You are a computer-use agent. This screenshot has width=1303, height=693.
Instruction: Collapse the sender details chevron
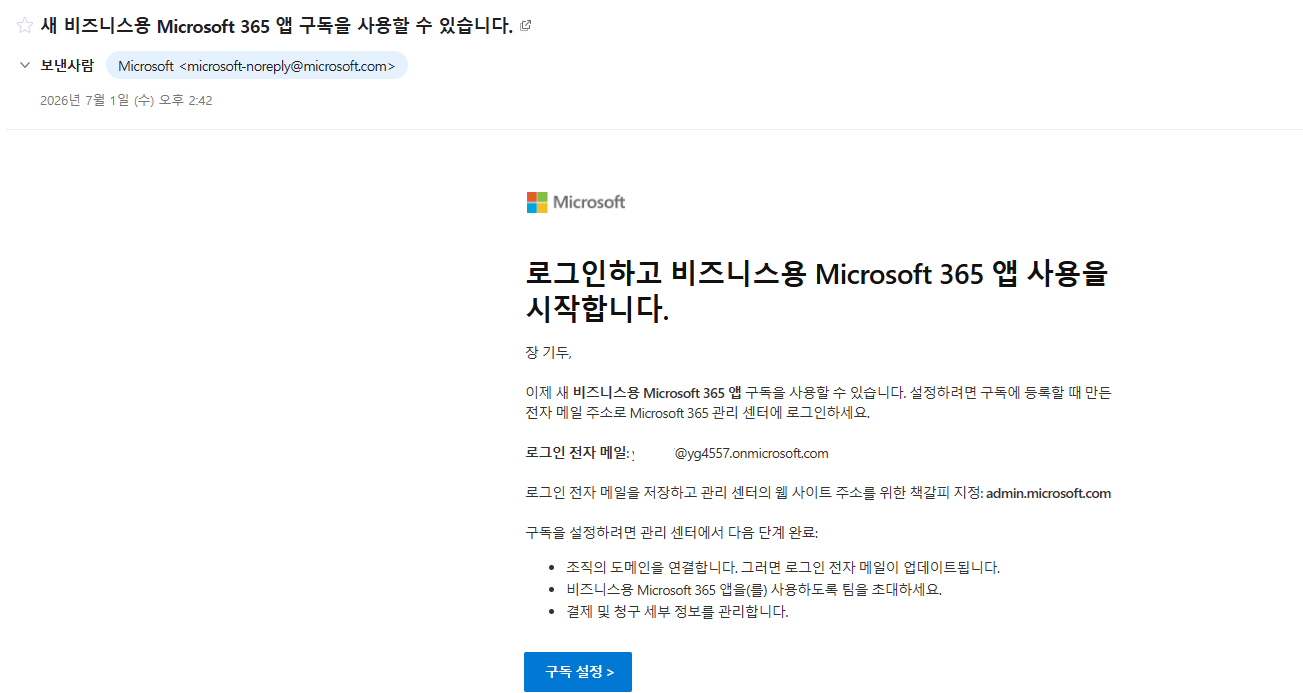click(25, 66)
